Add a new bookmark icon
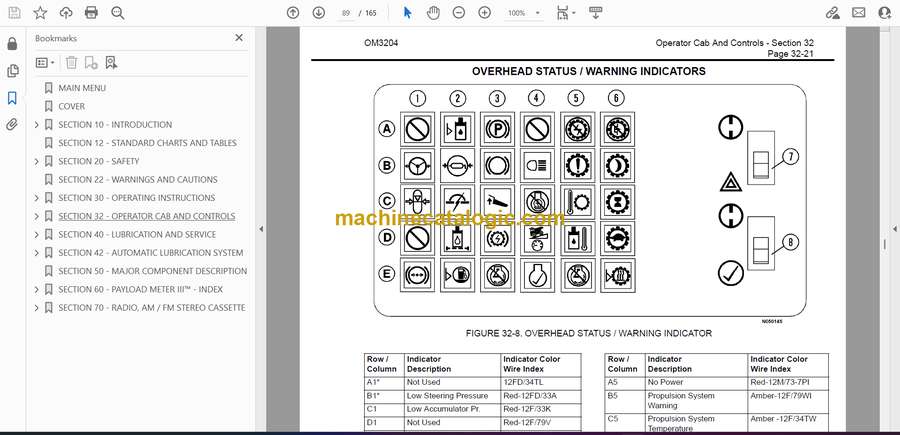The width and height of the screenshot is (900, 435). pos(91,63)
